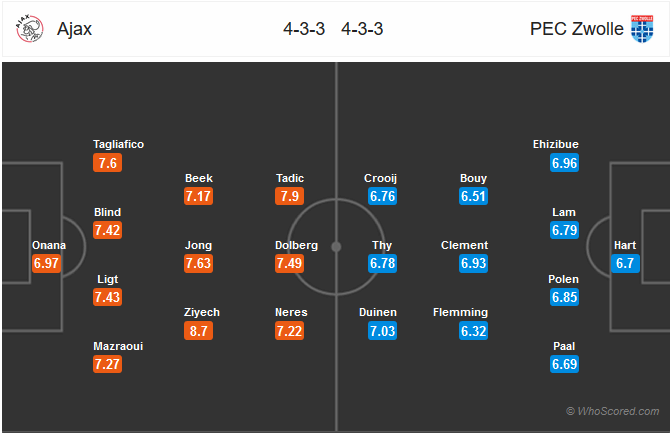Select Tadic's 7.9 rating badge
672x433 pixels.
pos(289,196)
